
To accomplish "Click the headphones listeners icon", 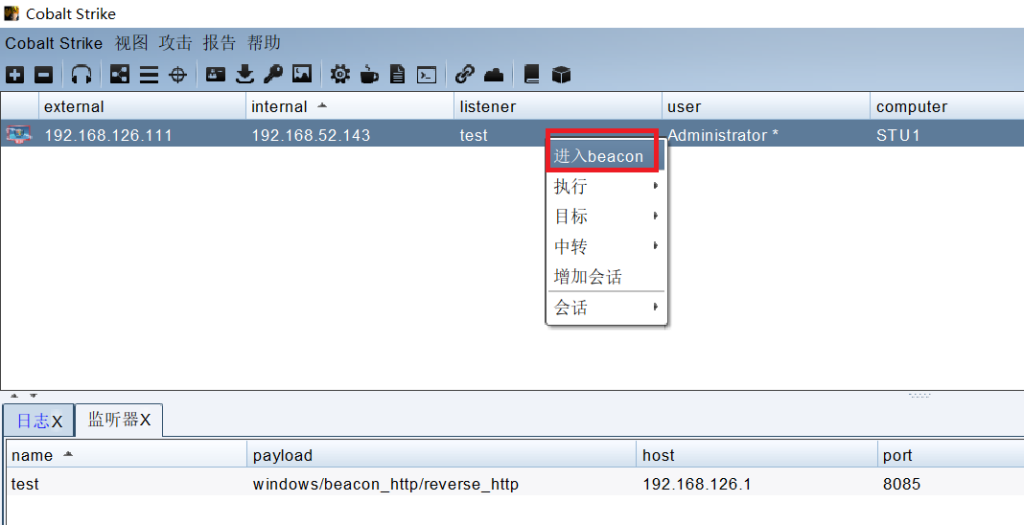I will click(x=82, y=74).
